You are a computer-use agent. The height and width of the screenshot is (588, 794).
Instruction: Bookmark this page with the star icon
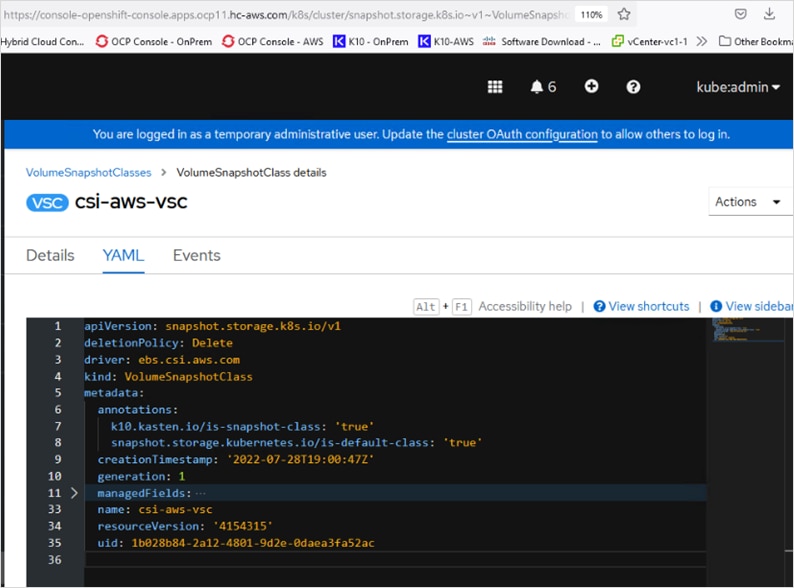(624, 14)
